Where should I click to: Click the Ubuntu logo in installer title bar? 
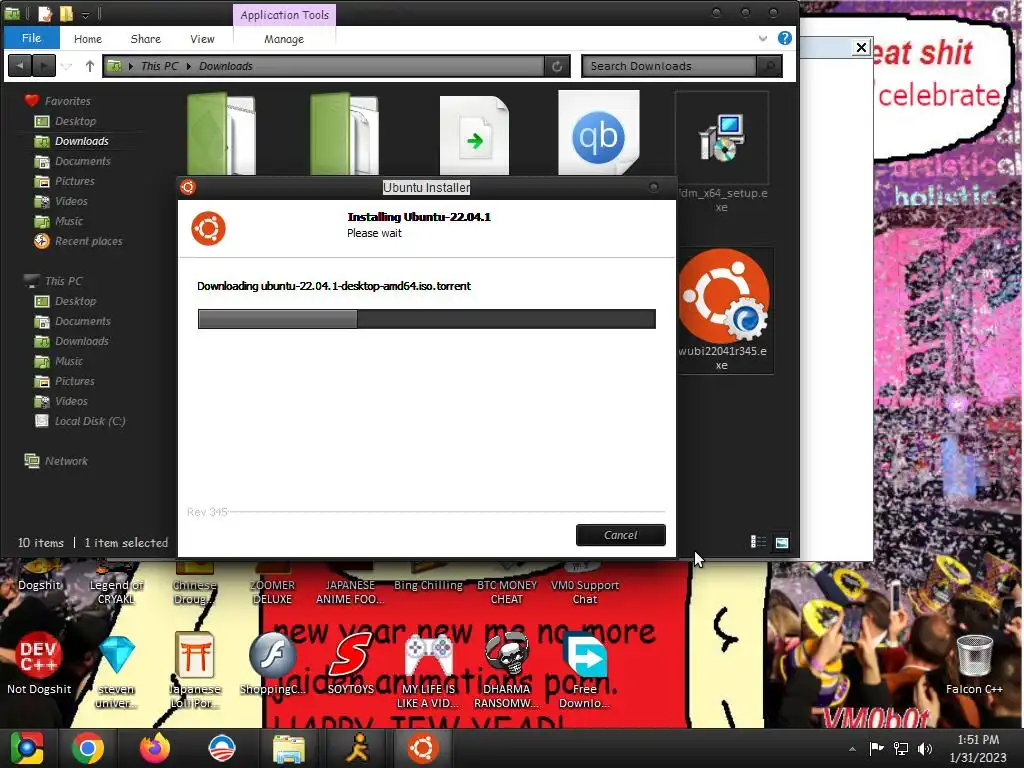188,187
